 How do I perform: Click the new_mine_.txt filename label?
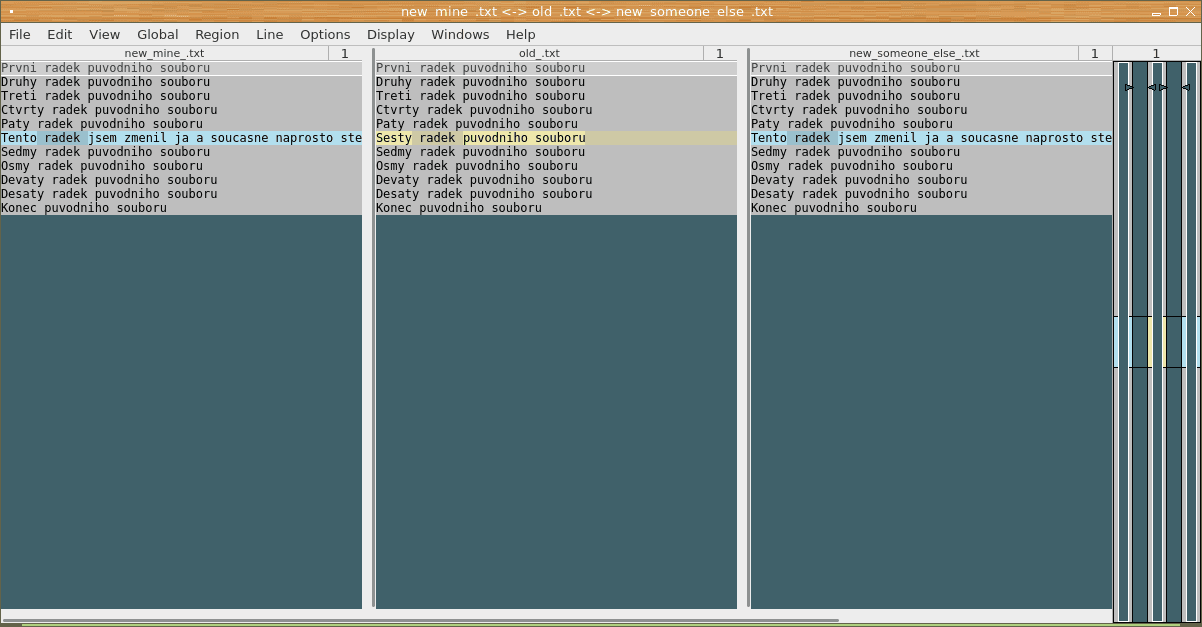164,53
